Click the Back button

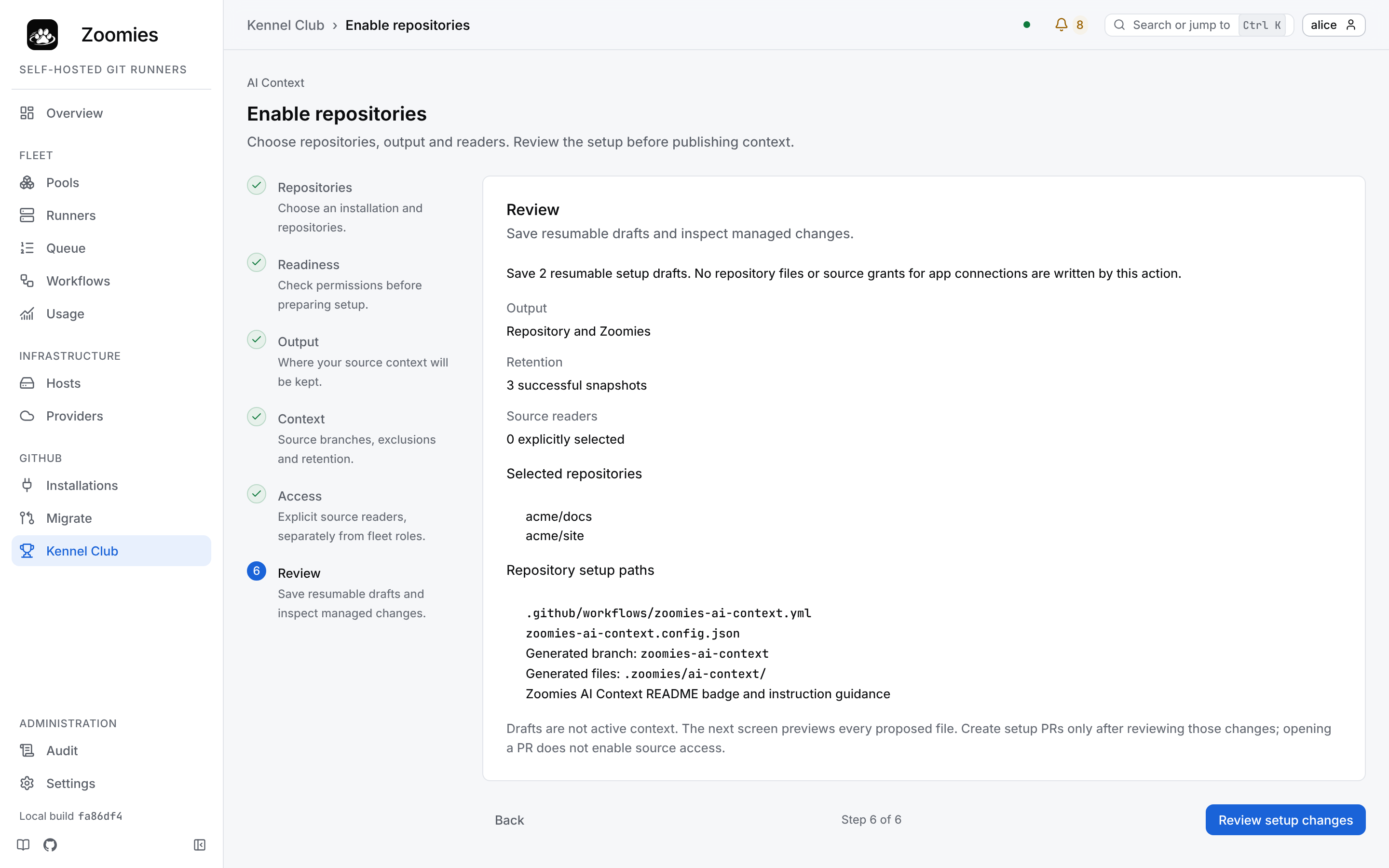(x=509, y=820)
